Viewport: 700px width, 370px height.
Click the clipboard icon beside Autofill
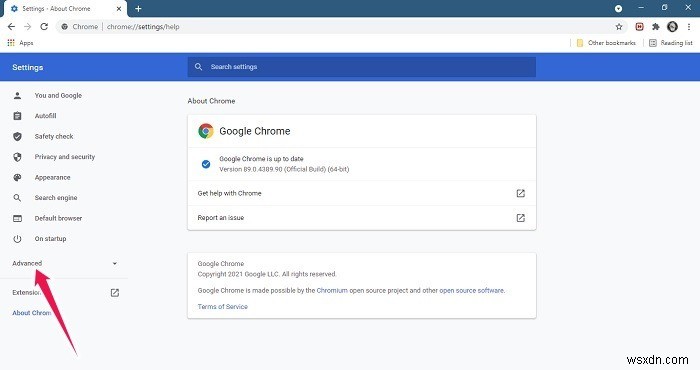pyautogui.click(x=17, y=116)
